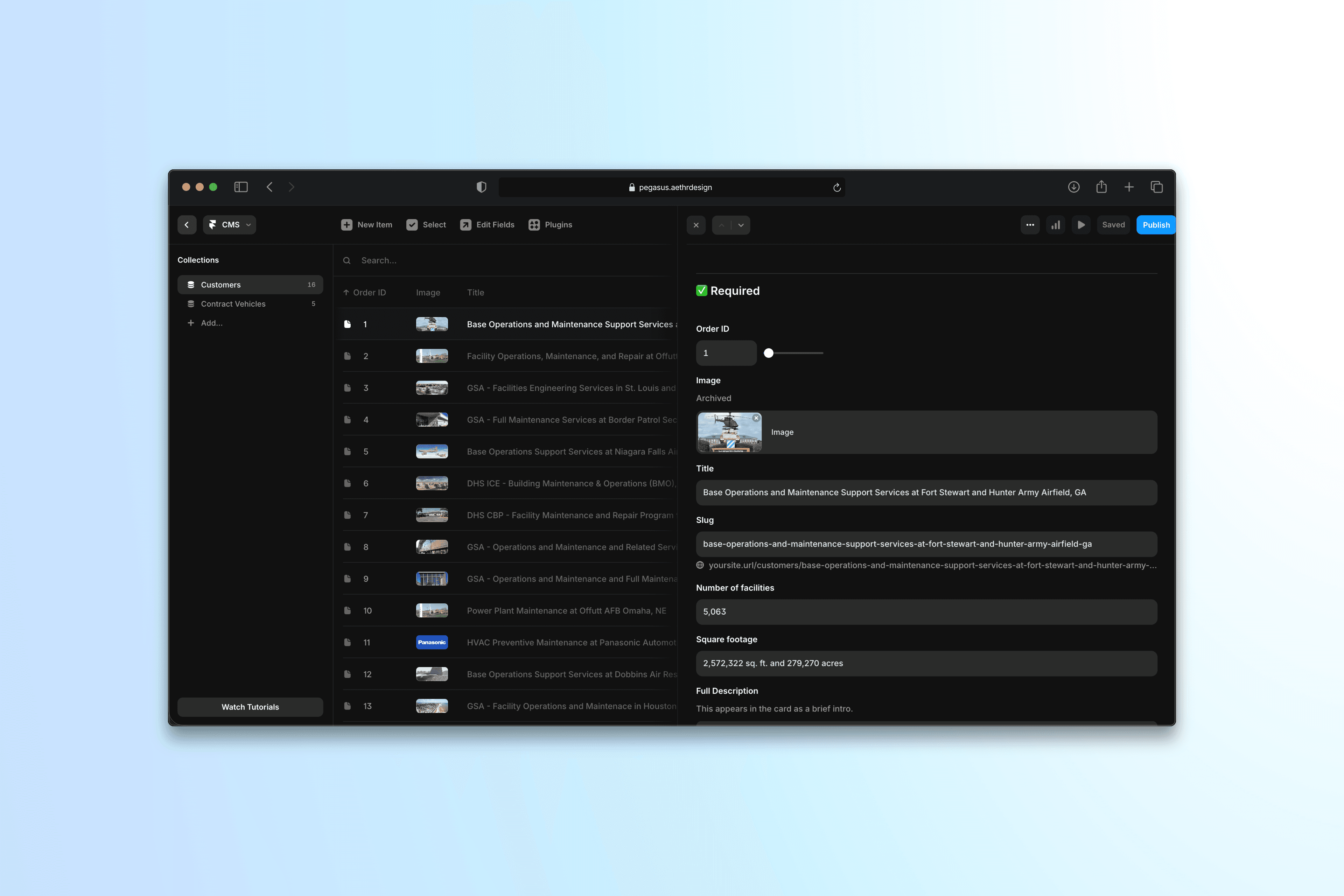Remove the attached image thumbnail
Image resolution: width=1344 pixels, height=896 pixels.
(756, 418)
